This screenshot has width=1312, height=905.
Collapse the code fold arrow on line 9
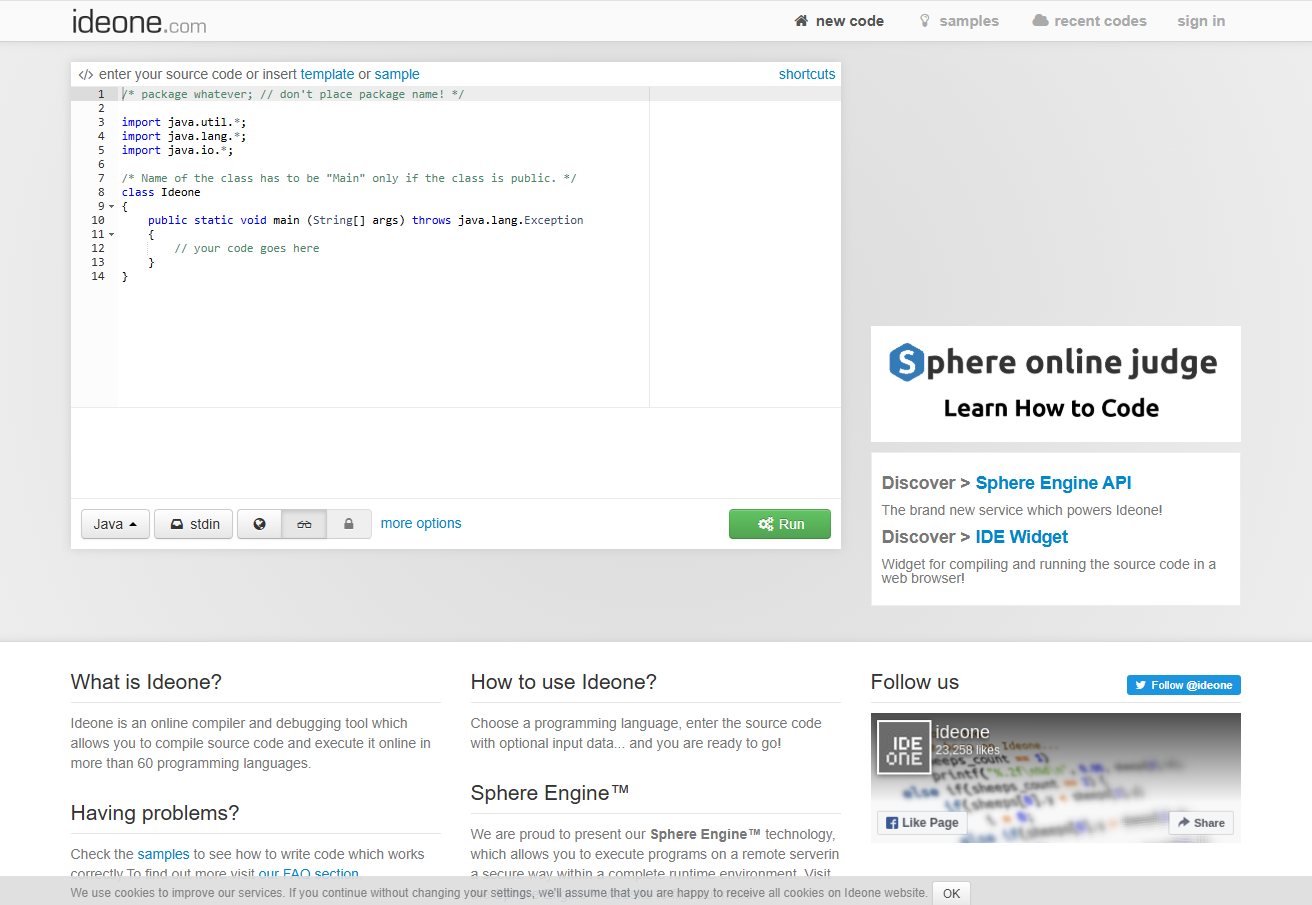pyautogui.click(x=111, y=207)
